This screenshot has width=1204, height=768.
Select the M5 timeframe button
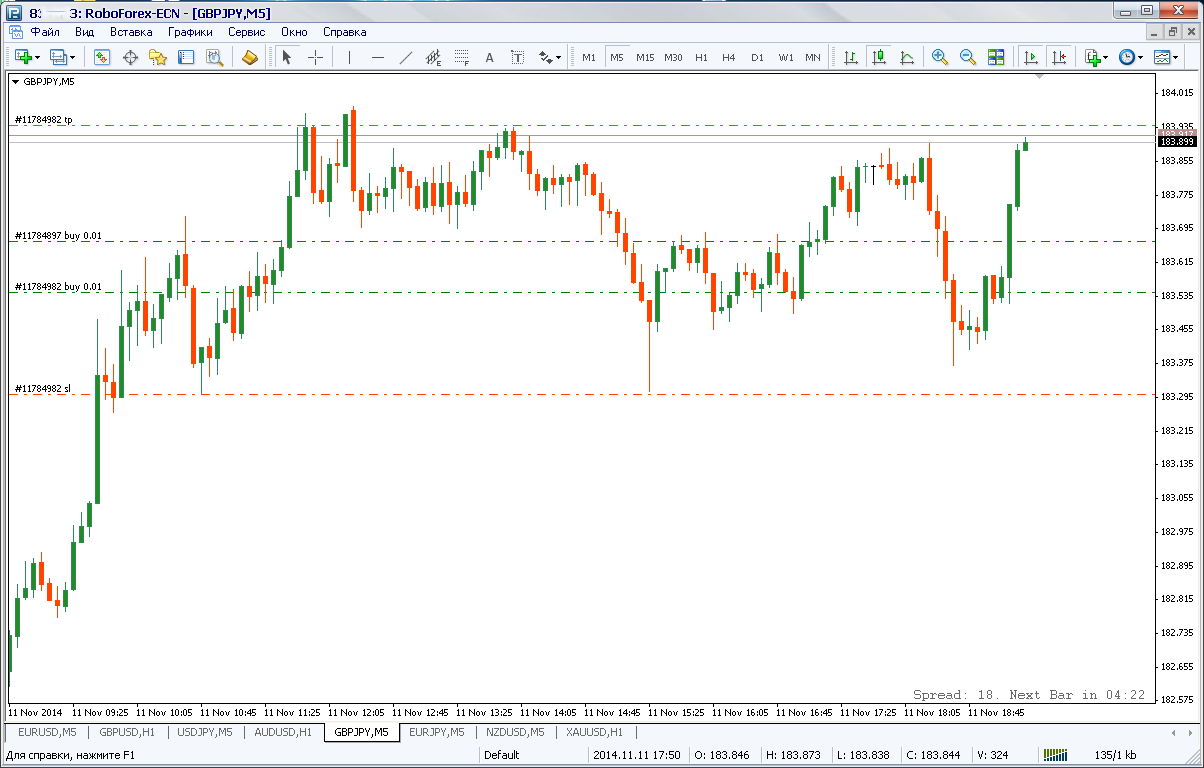click(x=616, y=57)
